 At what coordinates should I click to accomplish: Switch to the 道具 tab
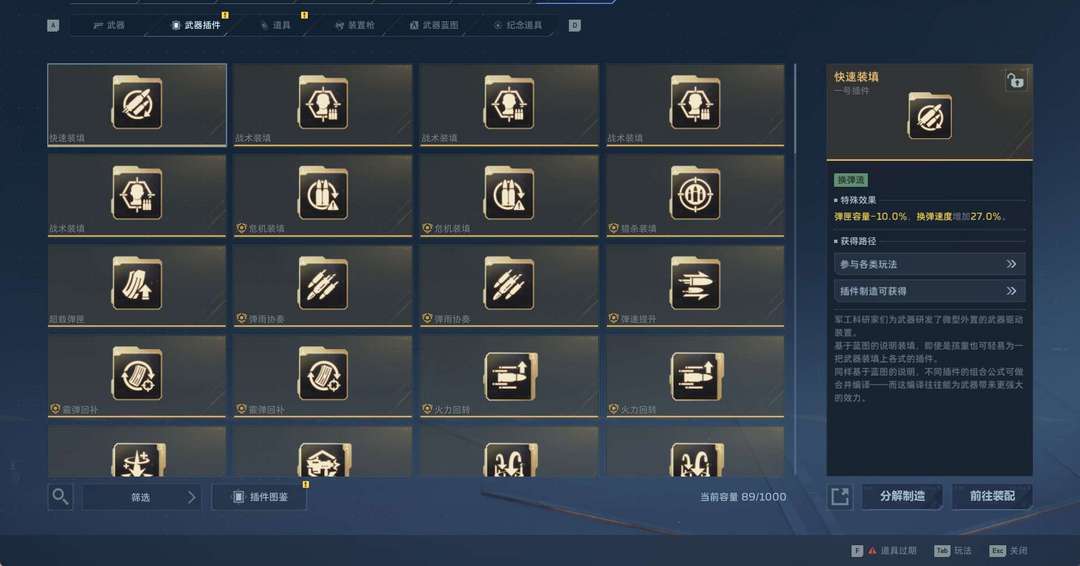pyautogui.click(x=276, y=25)
